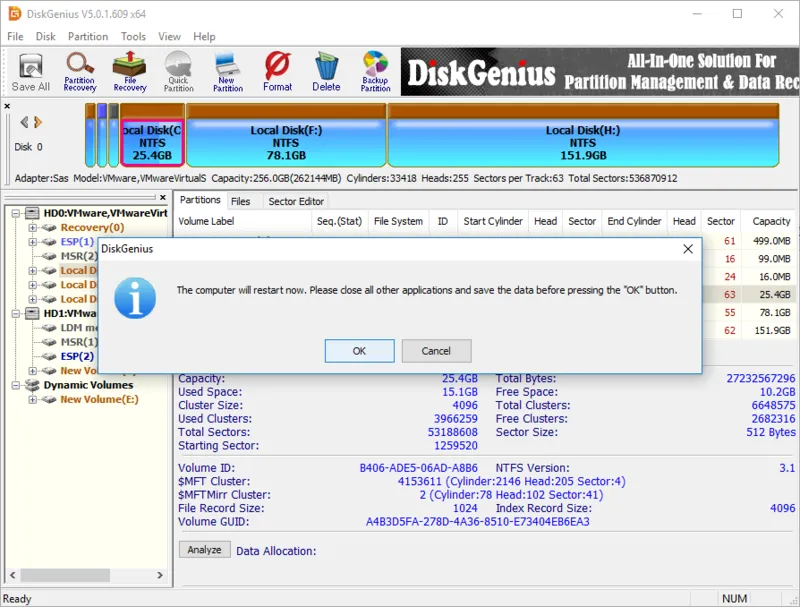This screenshot has height=607, width=800.
Task: Open the File Recovery tool
Action: click(129, 71)
